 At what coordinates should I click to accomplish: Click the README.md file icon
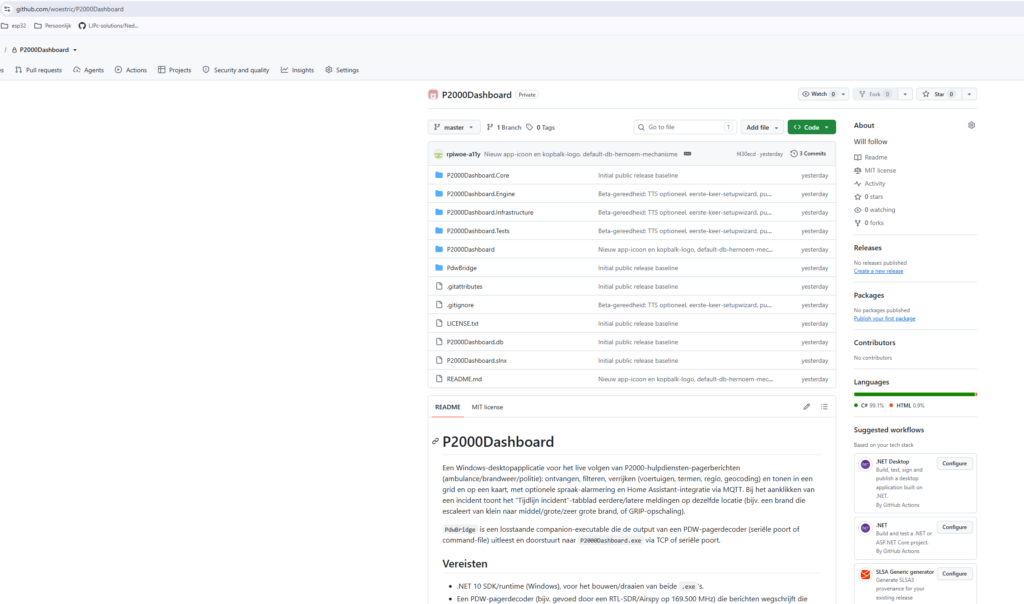click(x=439, y=379)
